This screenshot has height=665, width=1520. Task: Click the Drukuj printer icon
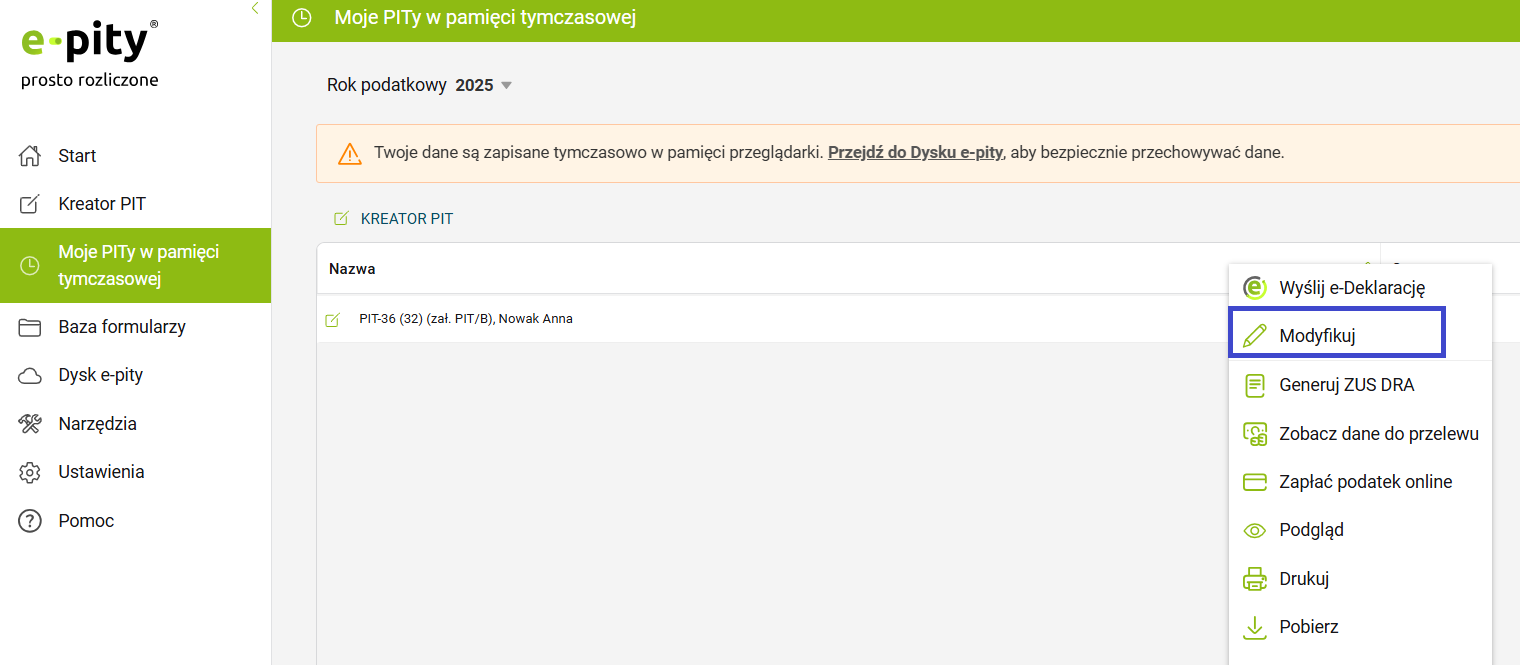1254,579
